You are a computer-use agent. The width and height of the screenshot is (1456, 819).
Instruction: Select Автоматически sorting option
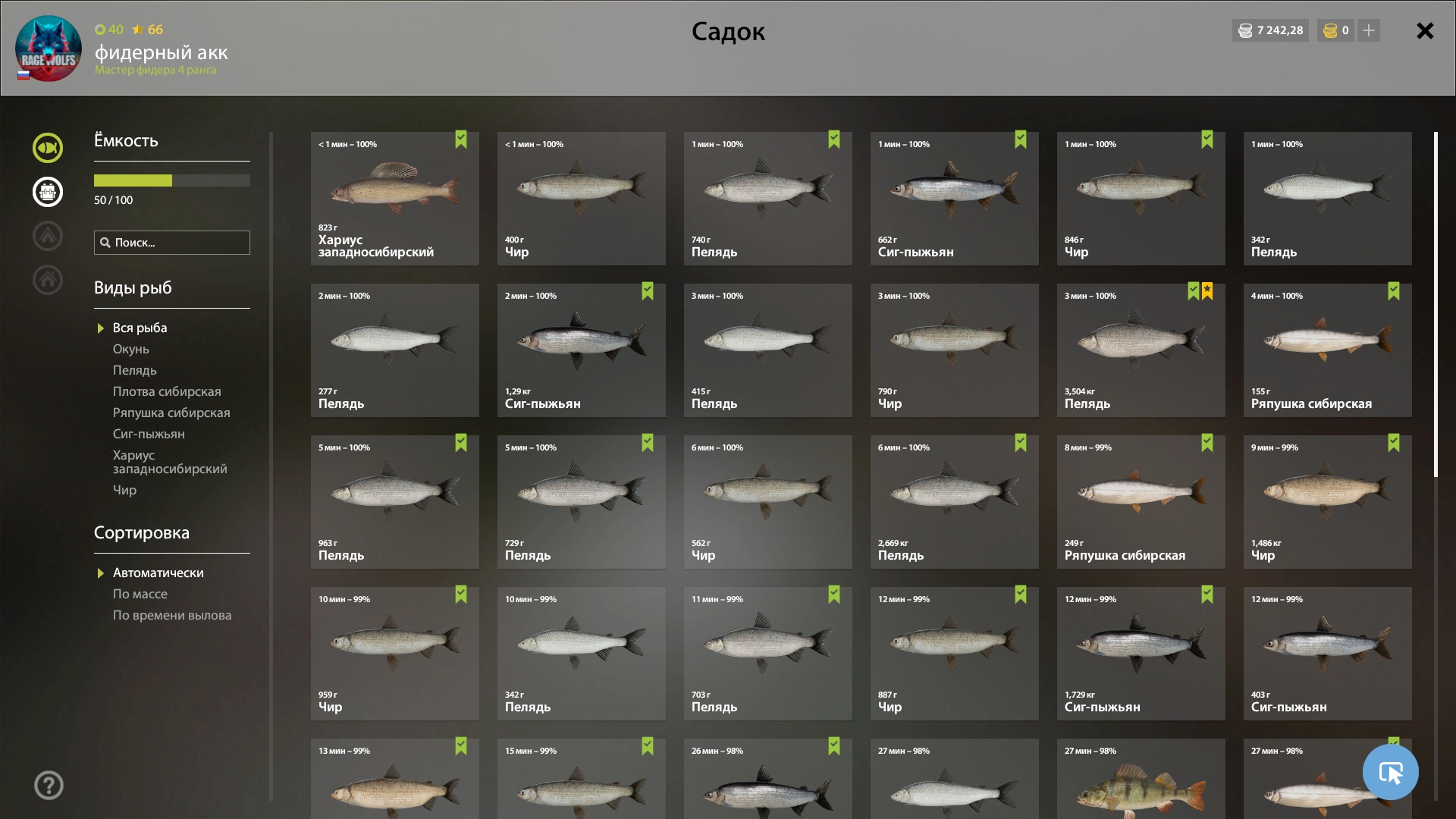click(x=158, y=573)
